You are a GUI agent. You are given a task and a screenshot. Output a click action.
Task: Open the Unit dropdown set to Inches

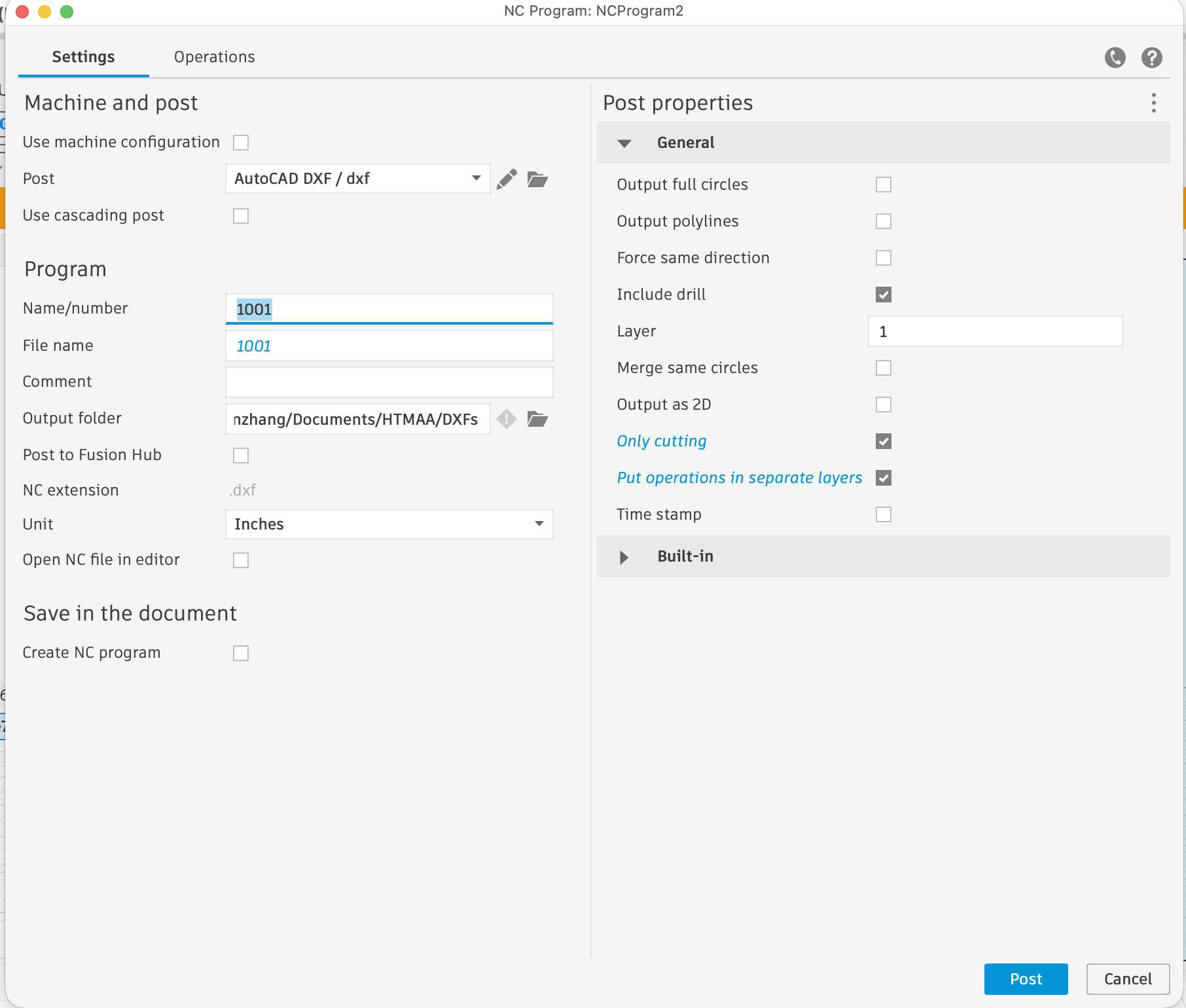tap(389, 524)
